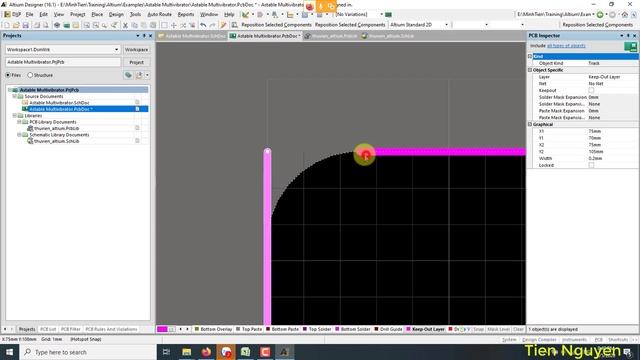Collapse the Graphical section in PCB Inspector

click(x=530, y=124)
